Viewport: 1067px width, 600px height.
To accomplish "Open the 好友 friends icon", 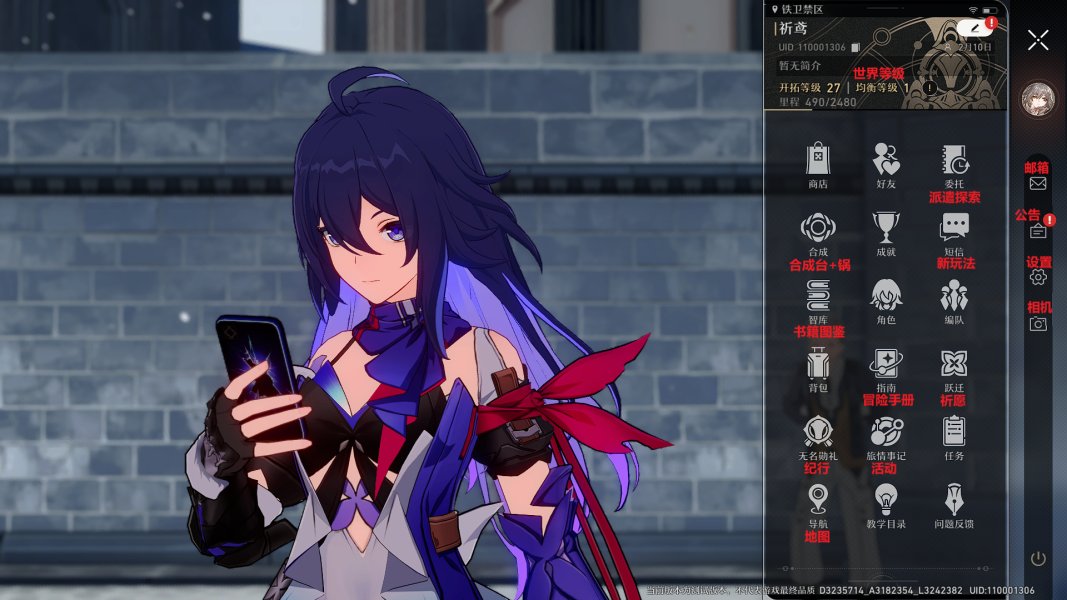I will 886,160.
